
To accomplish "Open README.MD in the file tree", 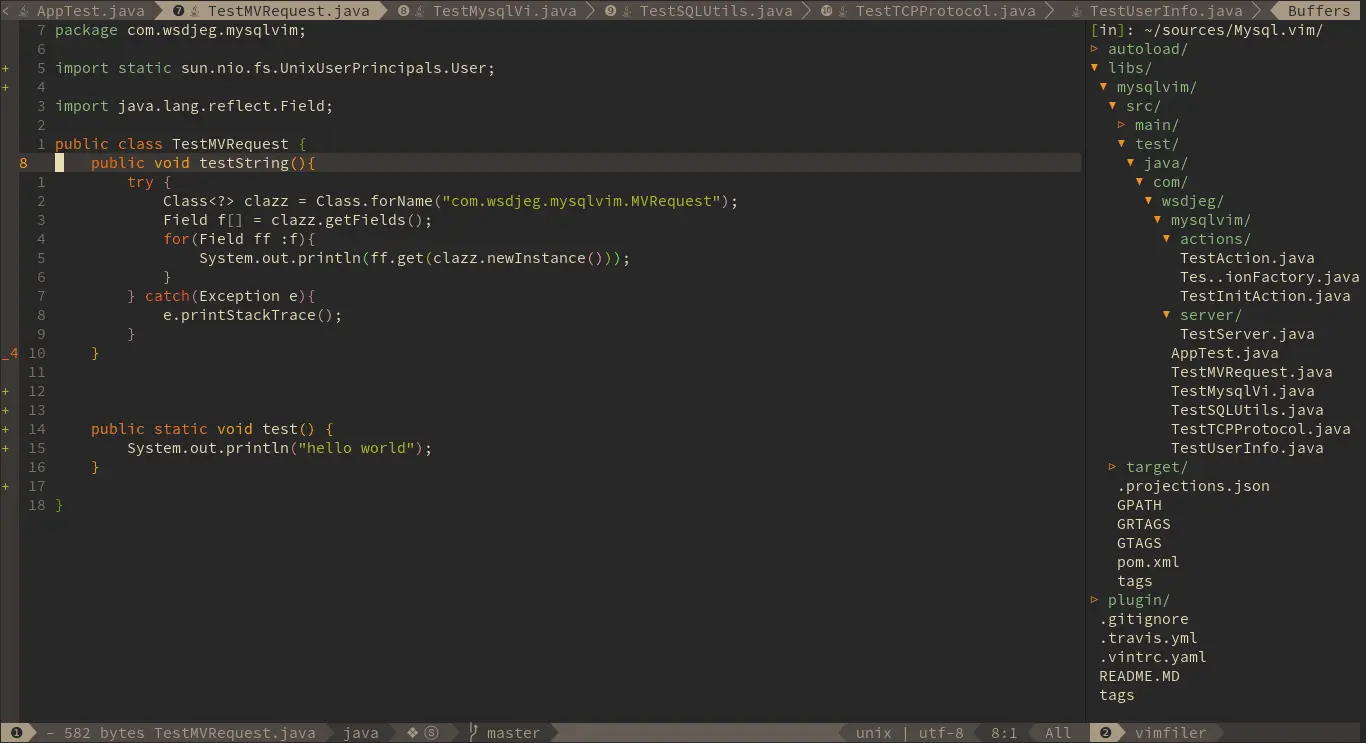I will click(1139, 676).
